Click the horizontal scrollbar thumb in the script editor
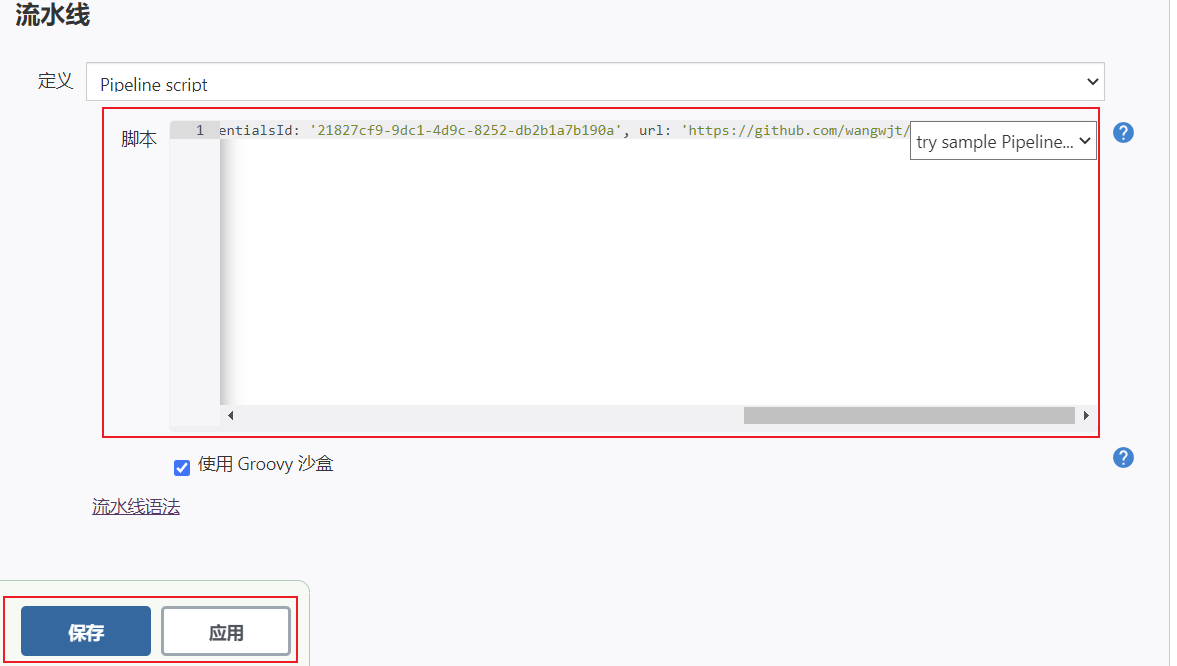 (909, 415)
